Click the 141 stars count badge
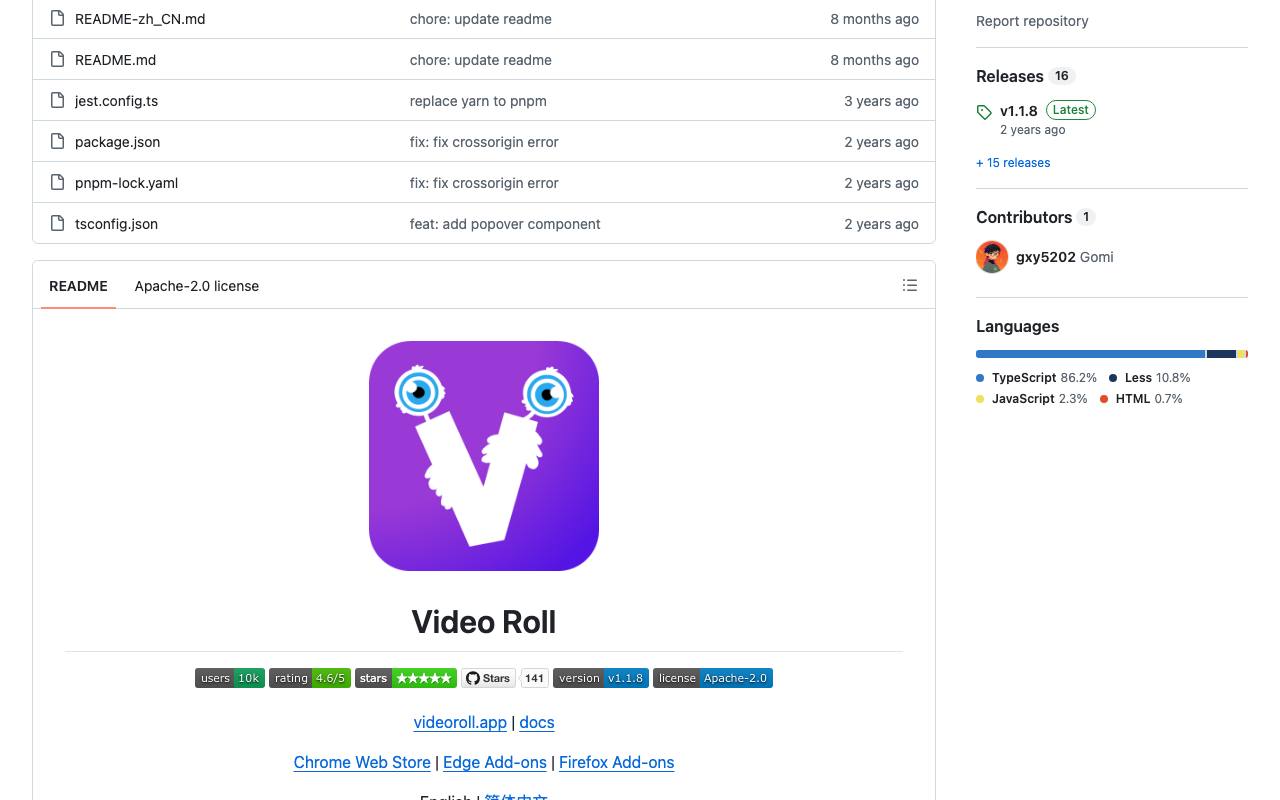Viewport: 1280px width, 800px height. click(x=535, y=678)
